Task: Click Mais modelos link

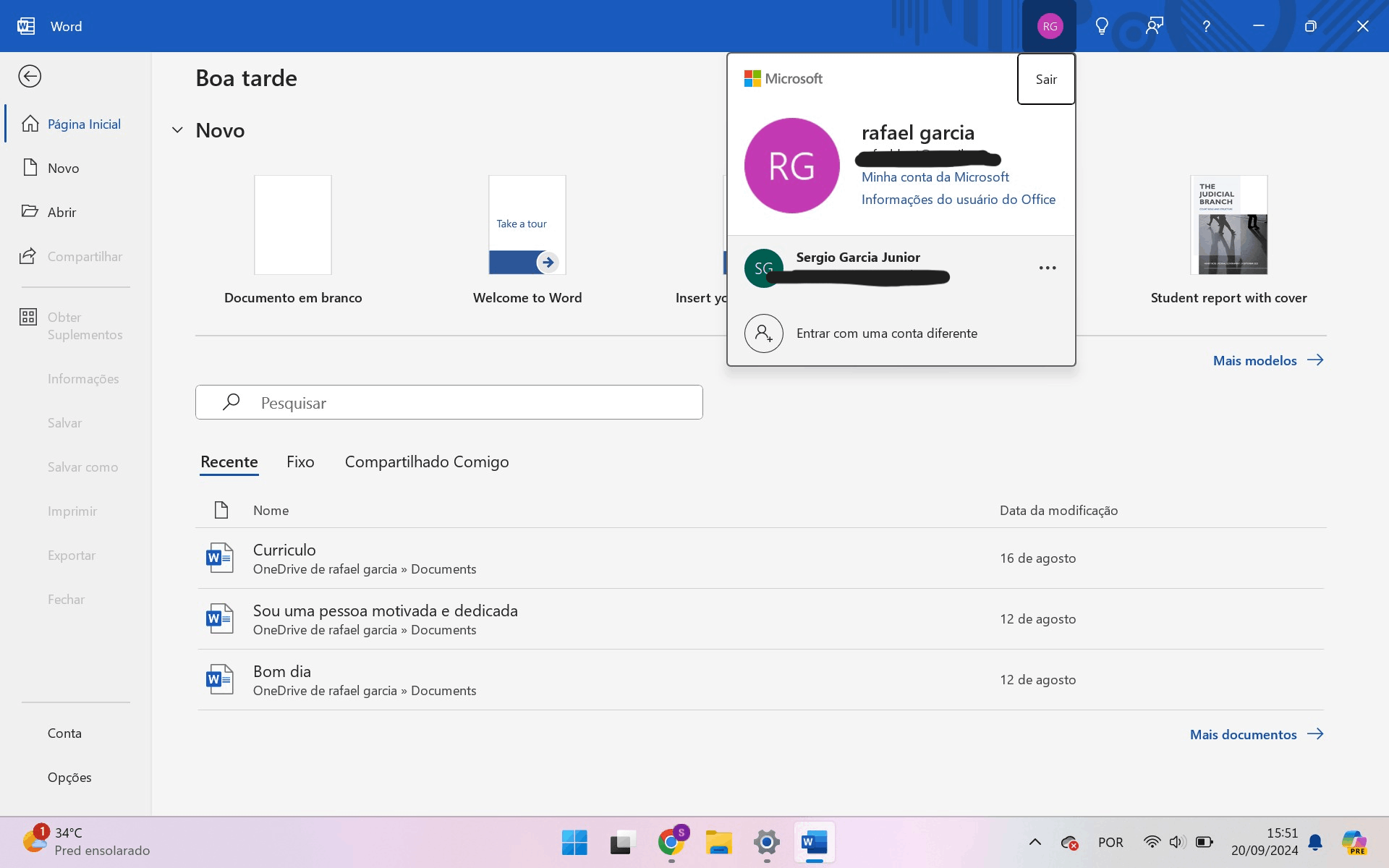Action: 1268,360
